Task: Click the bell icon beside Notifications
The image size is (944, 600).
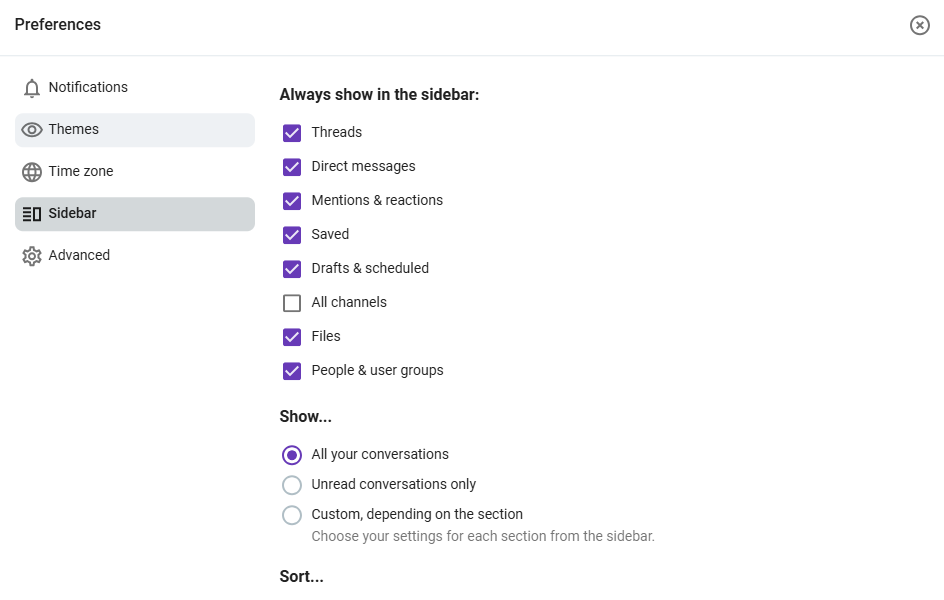Action: (32, 88)
